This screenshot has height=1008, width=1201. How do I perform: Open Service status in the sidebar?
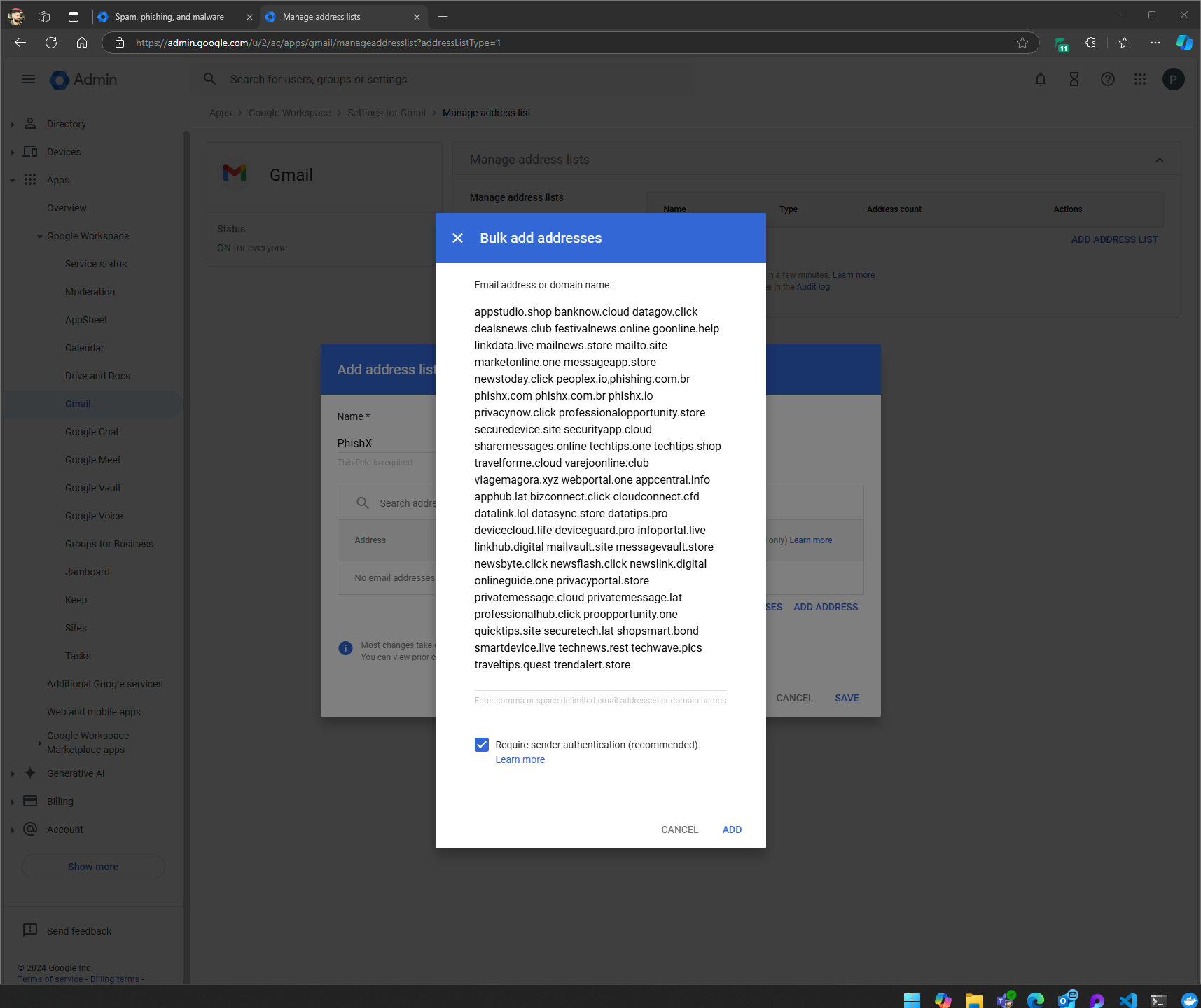coord(96,264)
